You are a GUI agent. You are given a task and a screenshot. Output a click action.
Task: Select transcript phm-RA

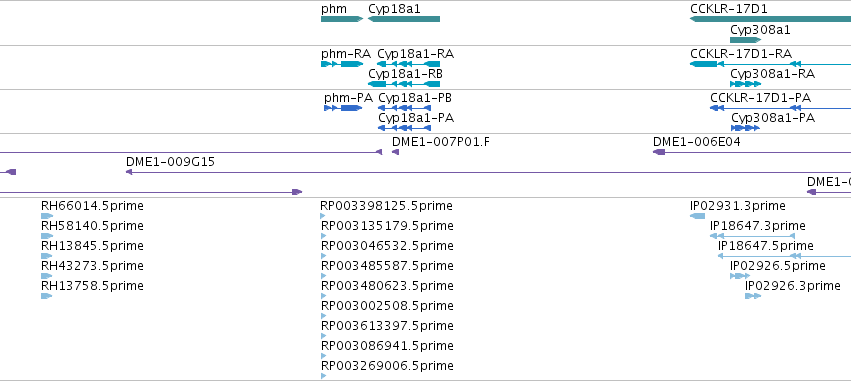pyautogui.click(x=342, y=64)
